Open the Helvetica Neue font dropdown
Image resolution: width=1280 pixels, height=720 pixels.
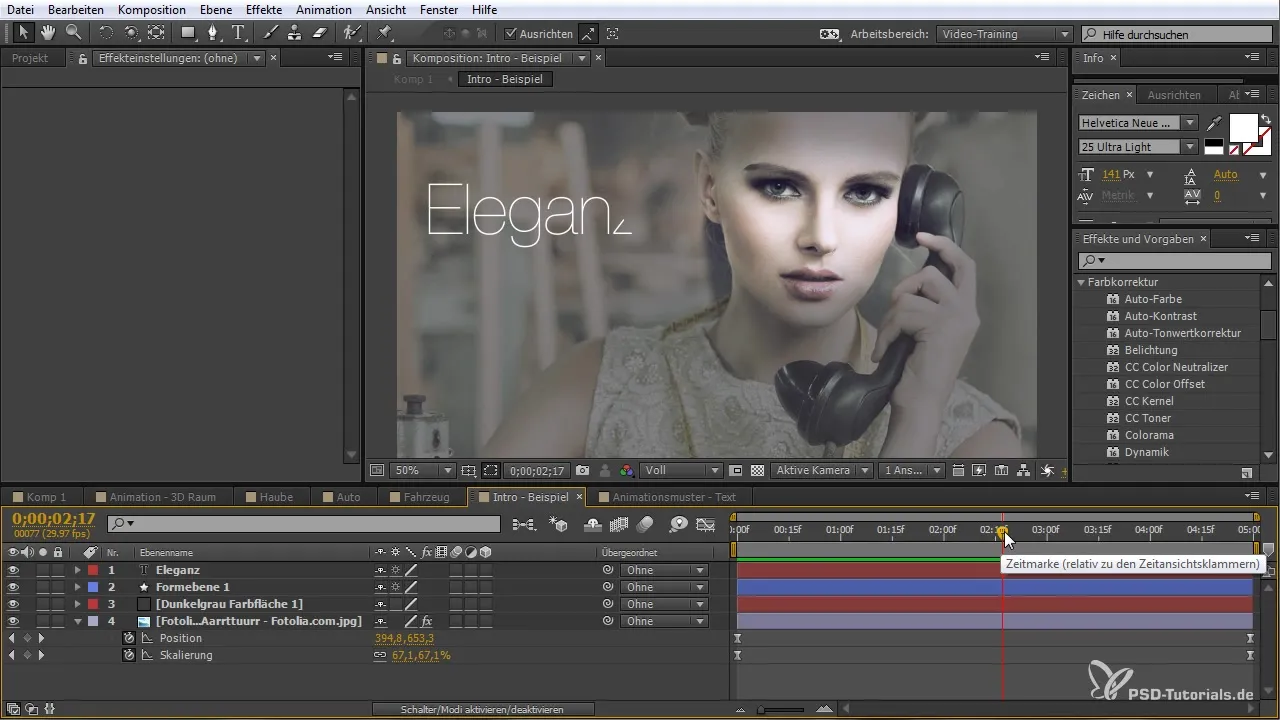pyautogui.click(x=1138, y=123)
